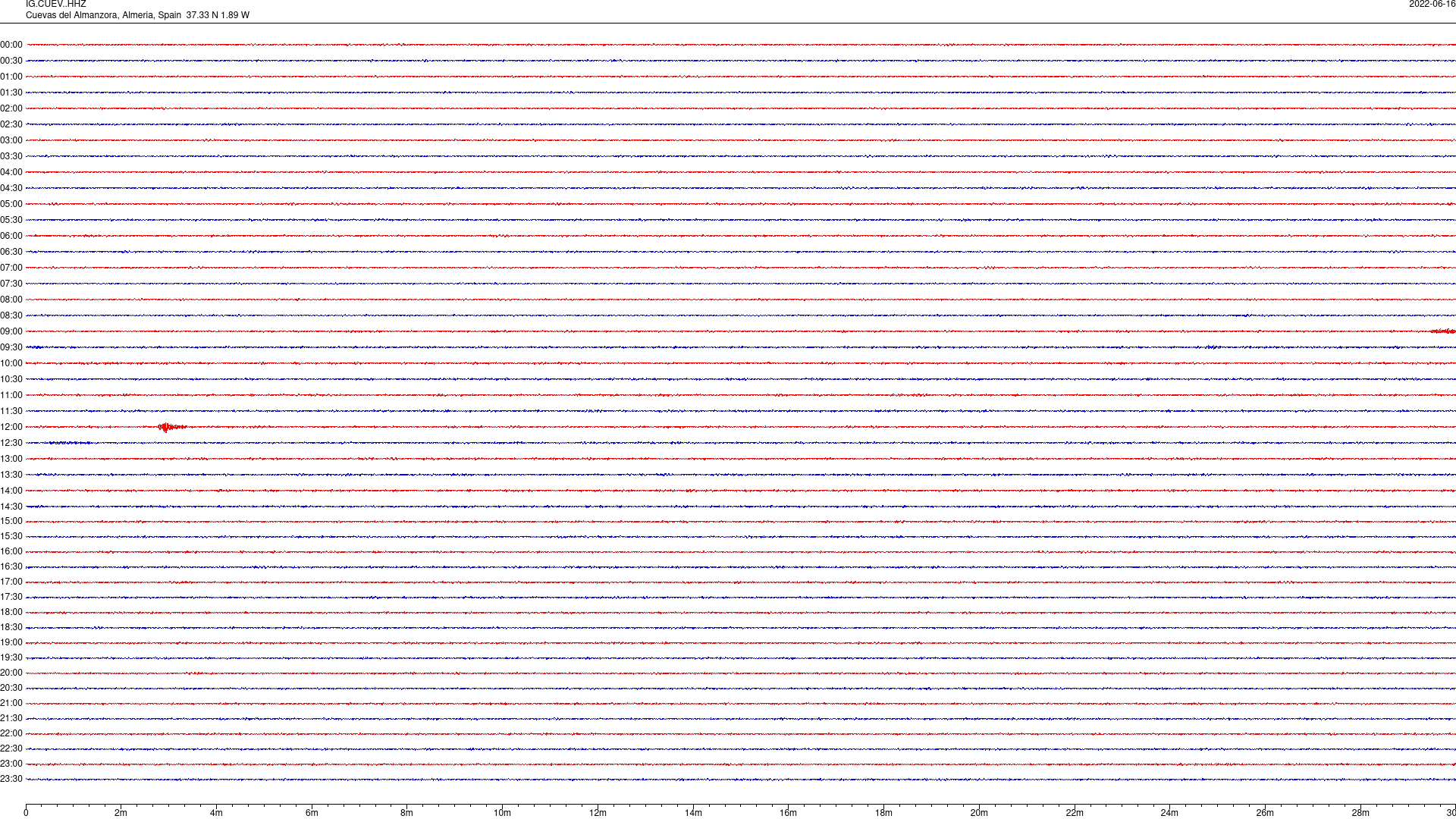
Task: Select the 12:30 time row label
Action: coord(11,443)
